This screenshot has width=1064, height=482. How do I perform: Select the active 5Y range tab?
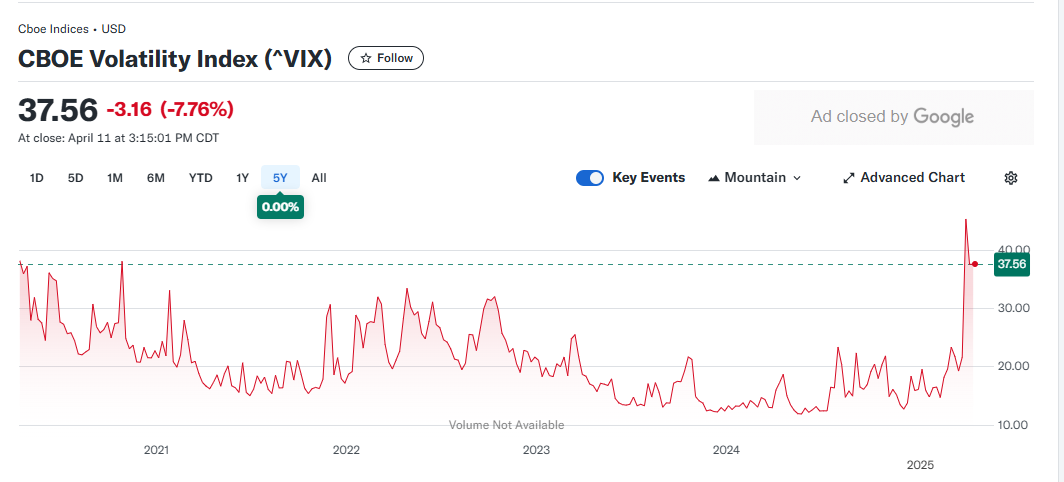[280, 178]
